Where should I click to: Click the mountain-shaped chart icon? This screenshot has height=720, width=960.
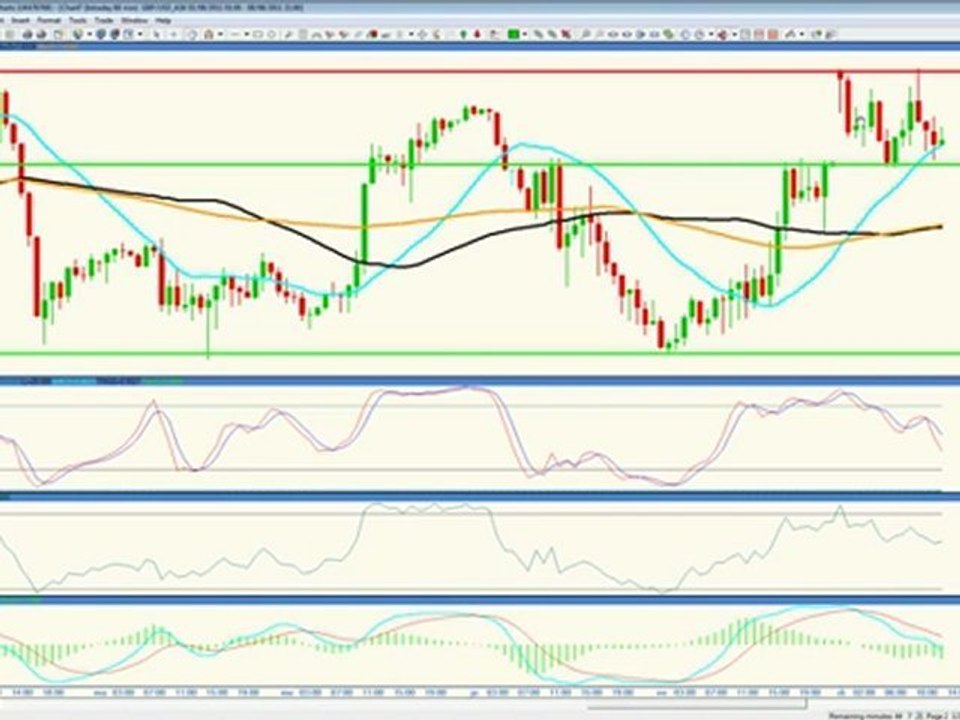pos(790,34)
